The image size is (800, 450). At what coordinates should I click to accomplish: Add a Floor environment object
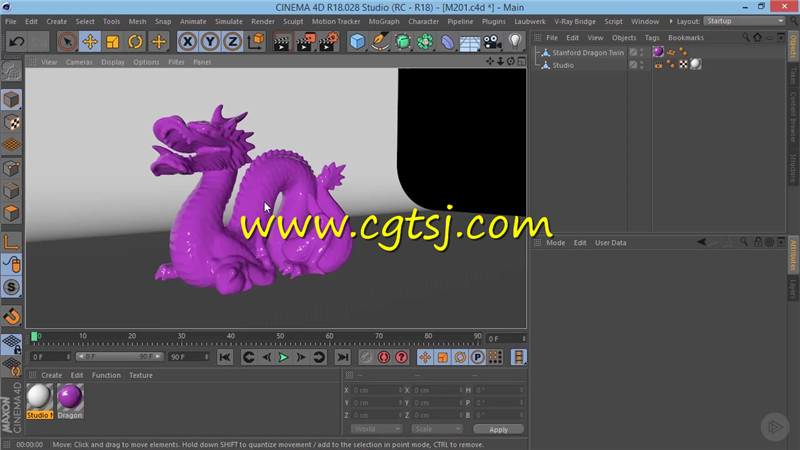469,42
